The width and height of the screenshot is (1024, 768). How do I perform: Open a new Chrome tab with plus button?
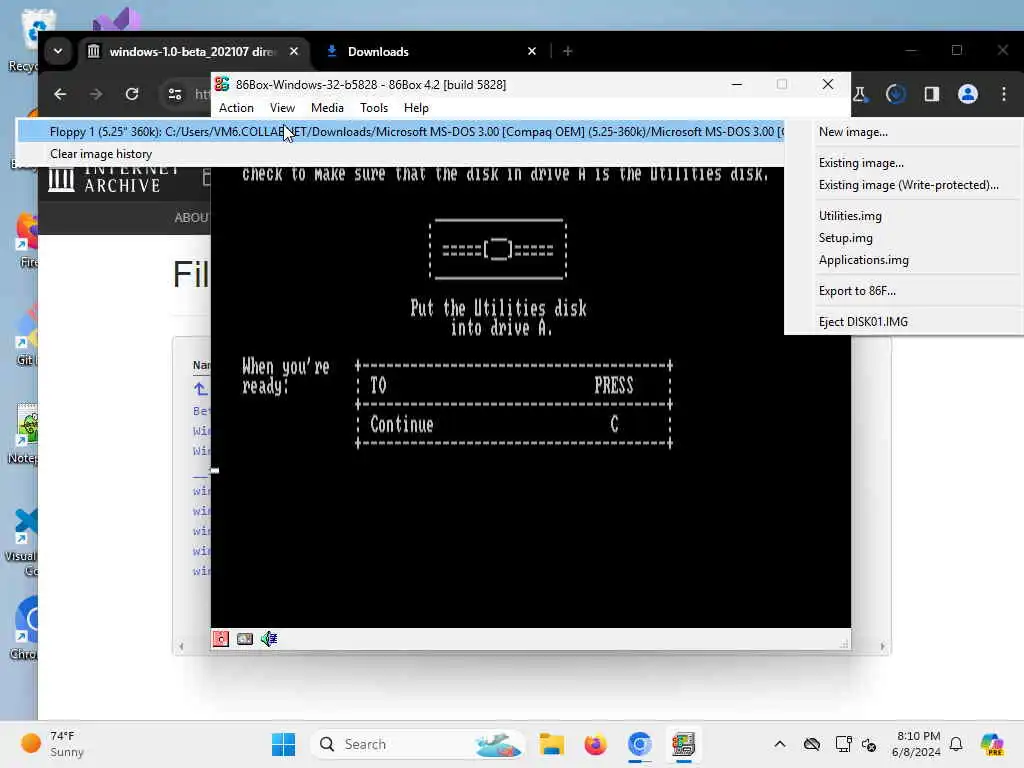point(568,51)
